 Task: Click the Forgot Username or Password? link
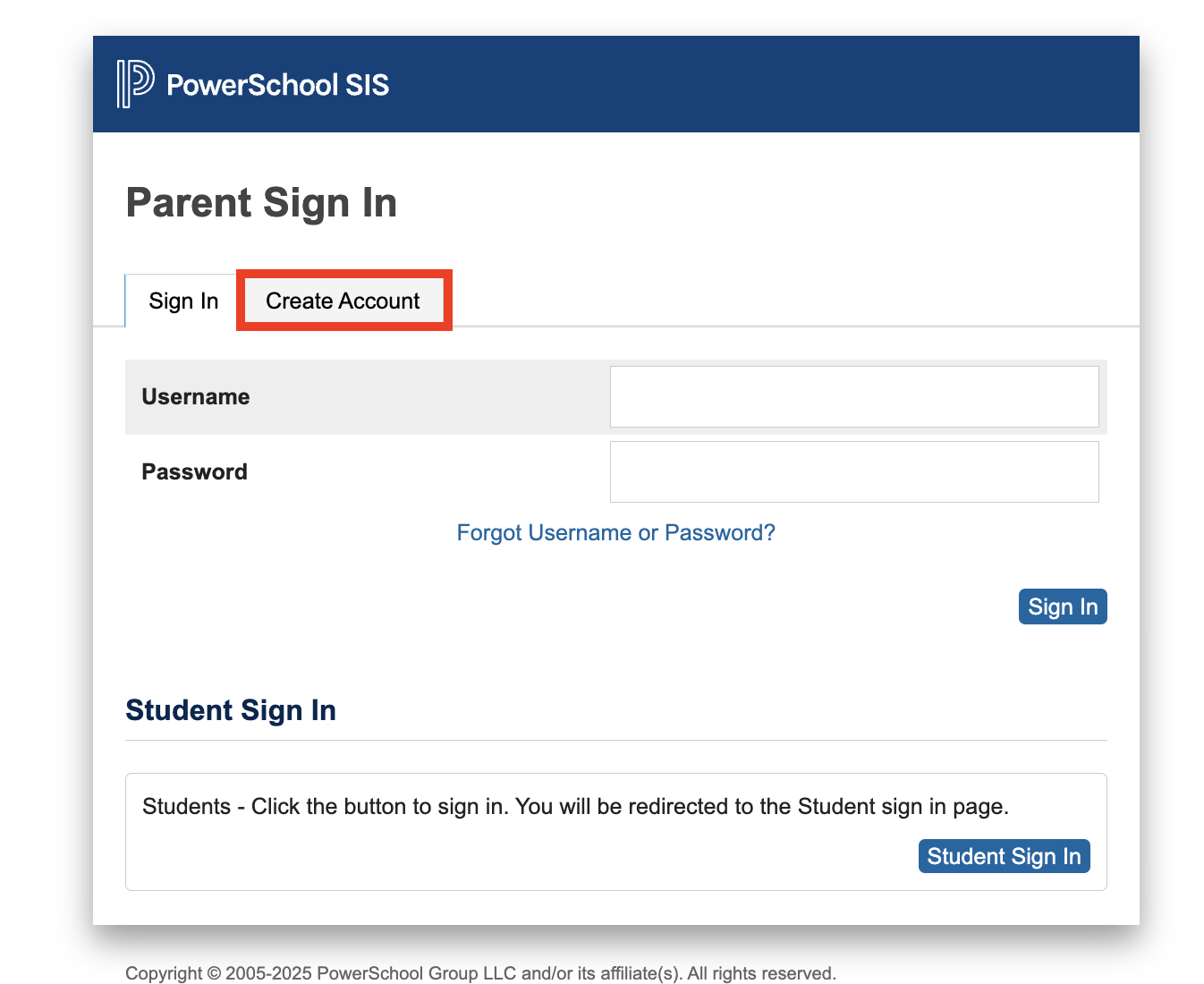[x=615, y=532]
